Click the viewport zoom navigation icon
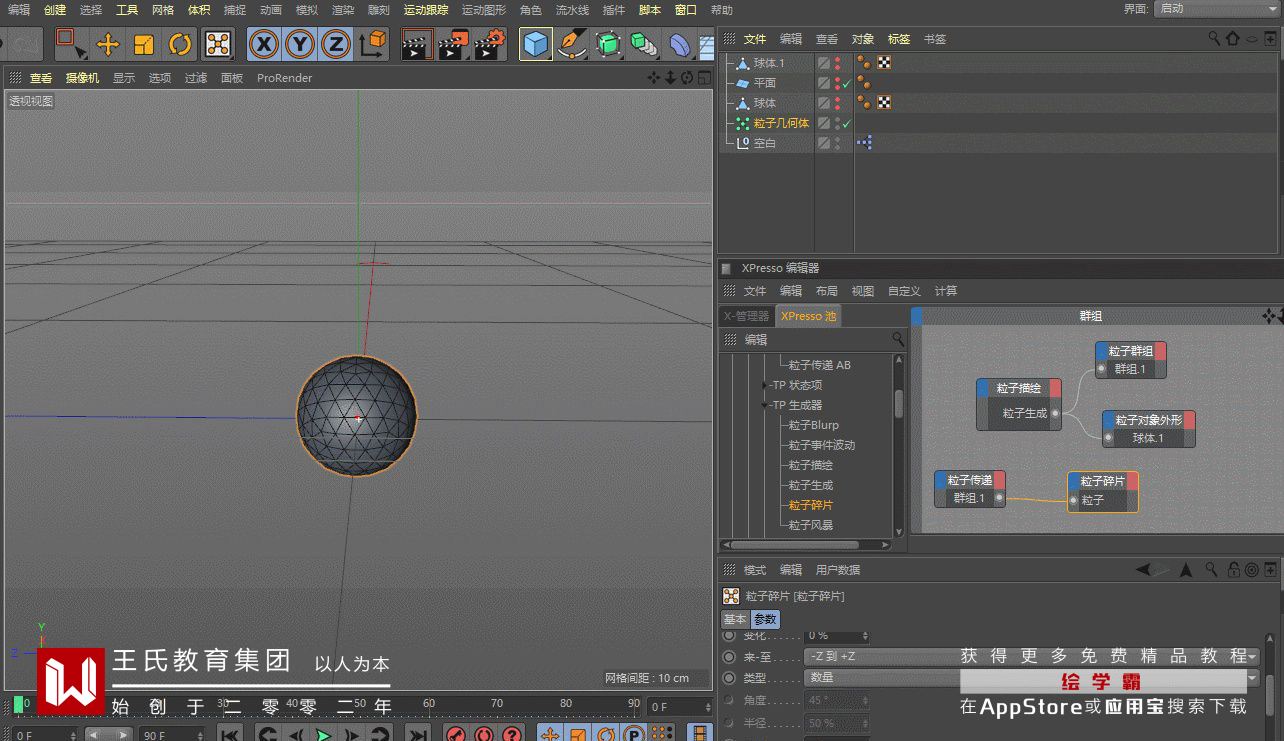Screen dimensions: 1284x741 tap(670, 78)
